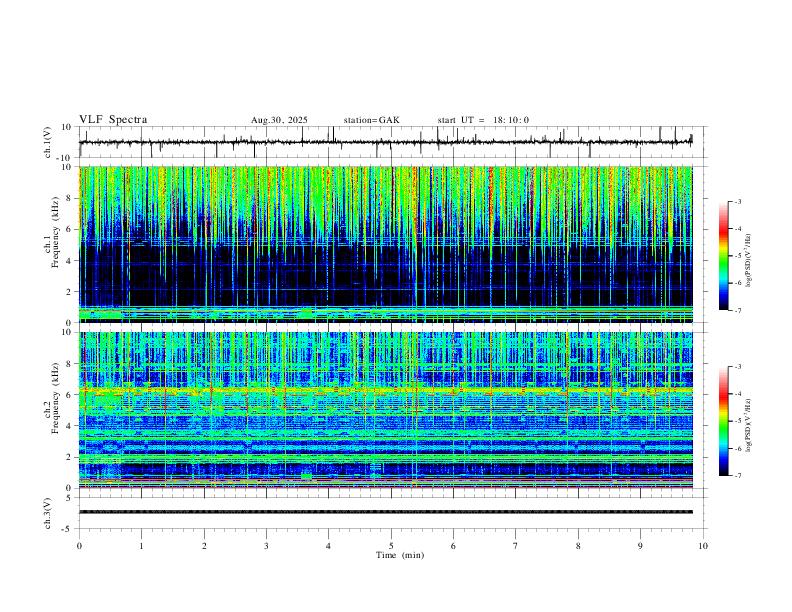
Task: Click the 'station=GAK' label
Action: 372,120
